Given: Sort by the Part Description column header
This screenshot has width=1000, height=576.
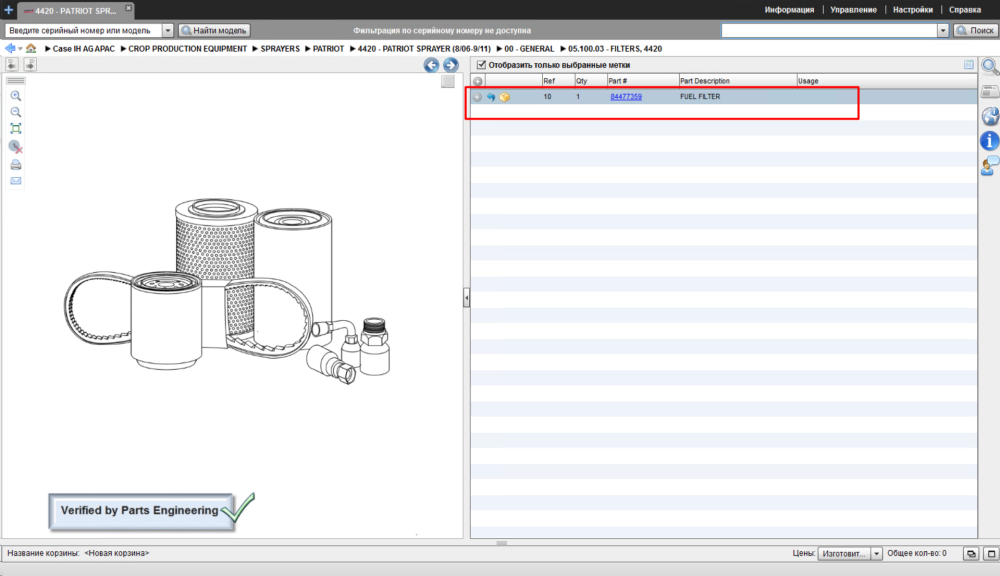Looking at the screenshot, I should coord(738,81).
